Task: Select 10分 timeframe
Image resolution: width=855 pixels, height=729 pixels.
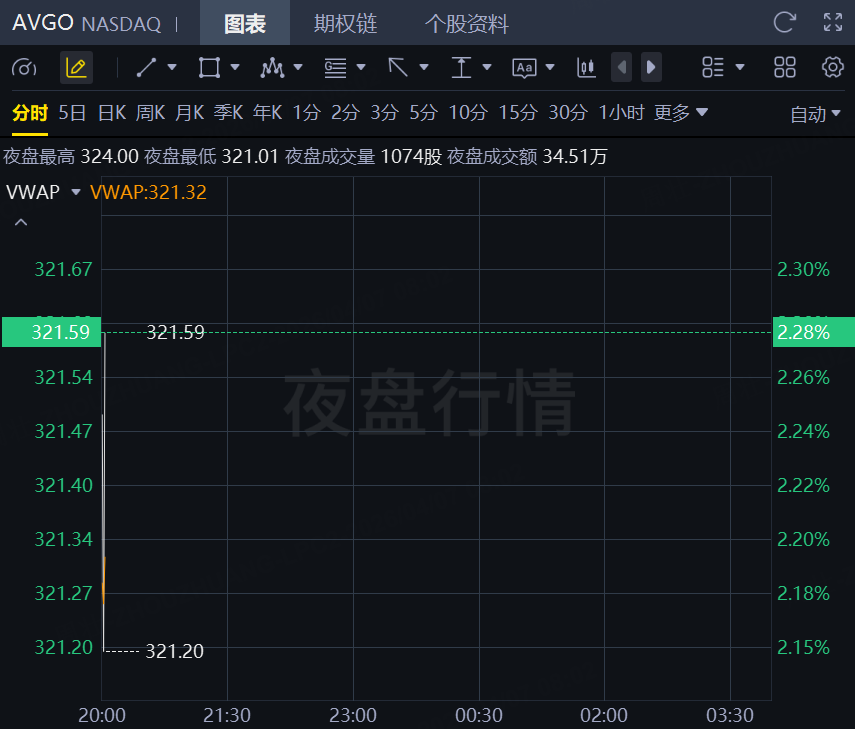Action: [x=468, y=113]
